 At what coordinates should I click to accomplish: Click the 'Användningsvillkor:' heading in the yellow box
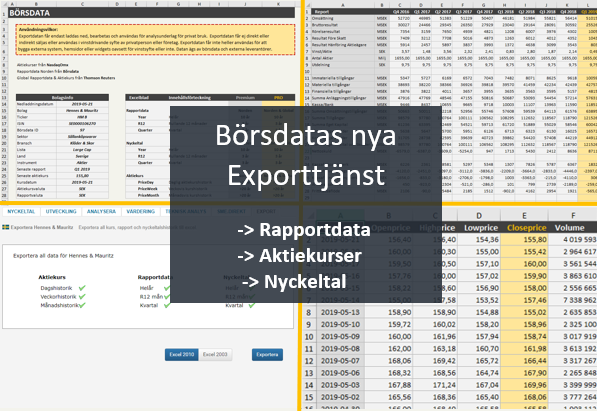(x=38, y=29)
